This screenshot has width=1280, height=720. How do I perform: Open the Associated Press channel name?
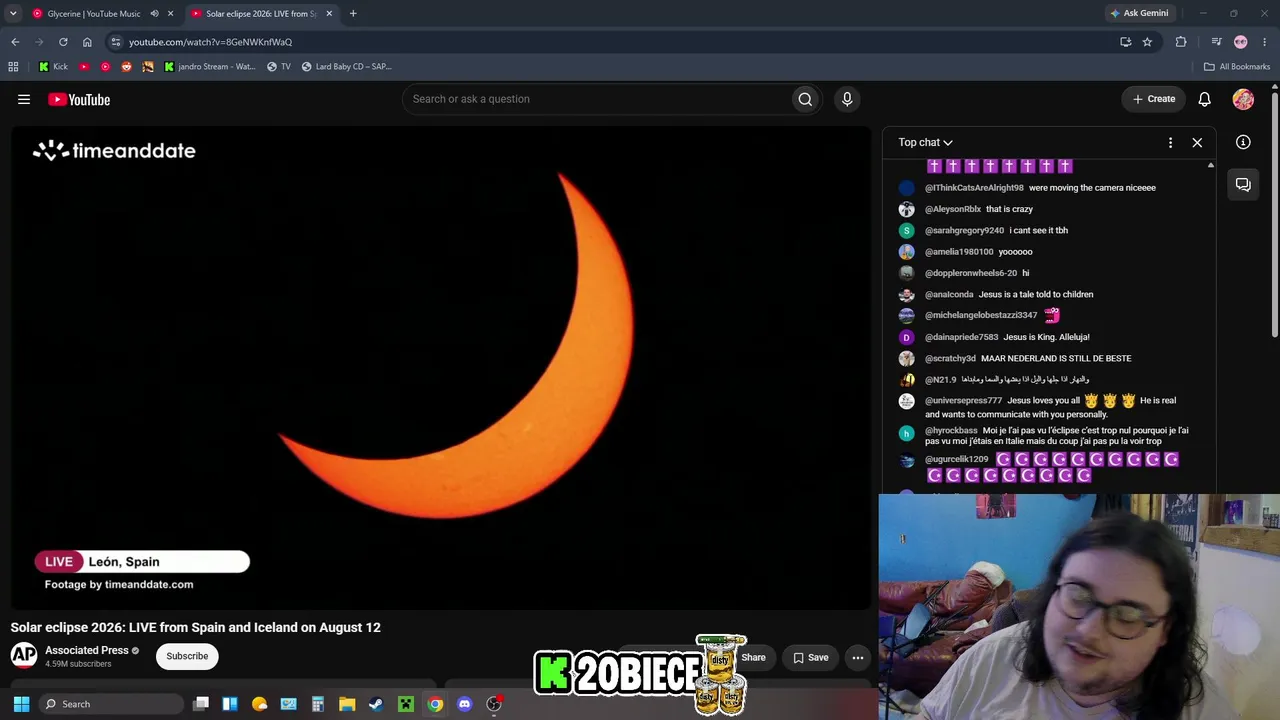[x=87, y=650]
